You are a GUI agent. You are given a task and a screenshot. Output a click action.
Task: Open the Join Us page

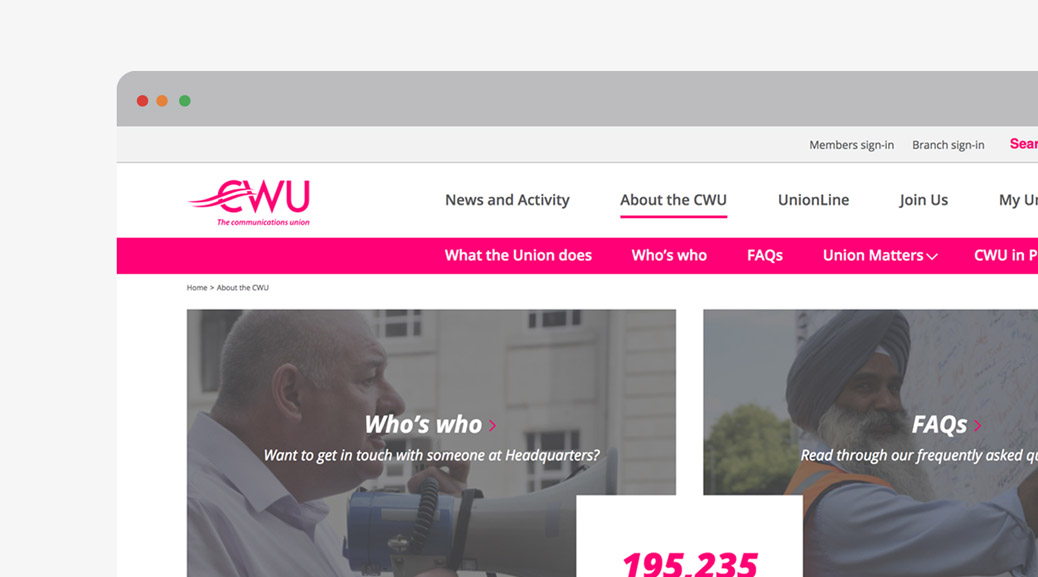pyautogui.click(x=923, y=200)
